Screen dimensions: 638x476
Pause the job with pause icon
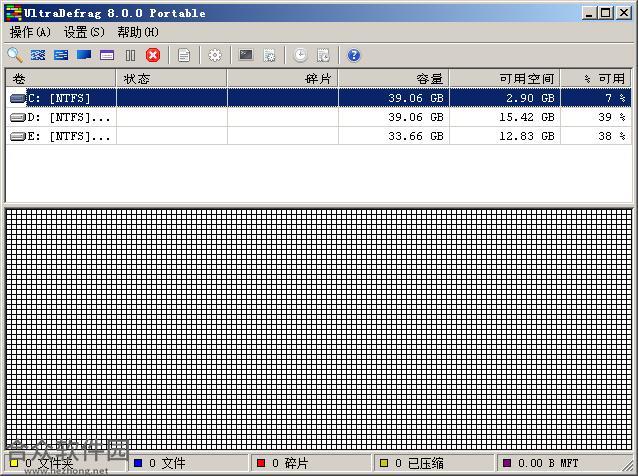130,55
